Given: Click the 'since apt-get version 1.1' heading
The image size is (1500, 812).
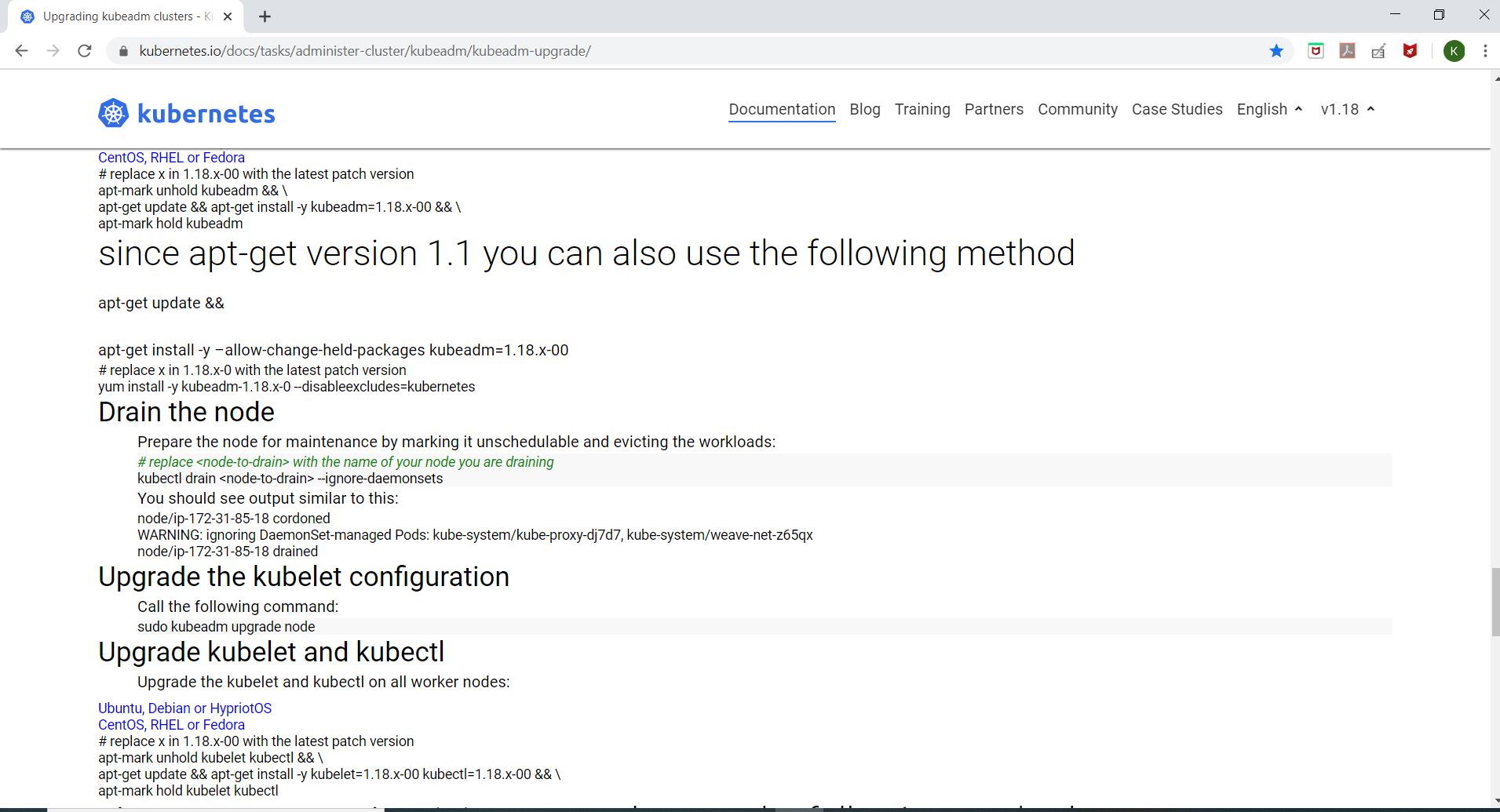Looking at the screenshot, I should (x=586, y=253).
